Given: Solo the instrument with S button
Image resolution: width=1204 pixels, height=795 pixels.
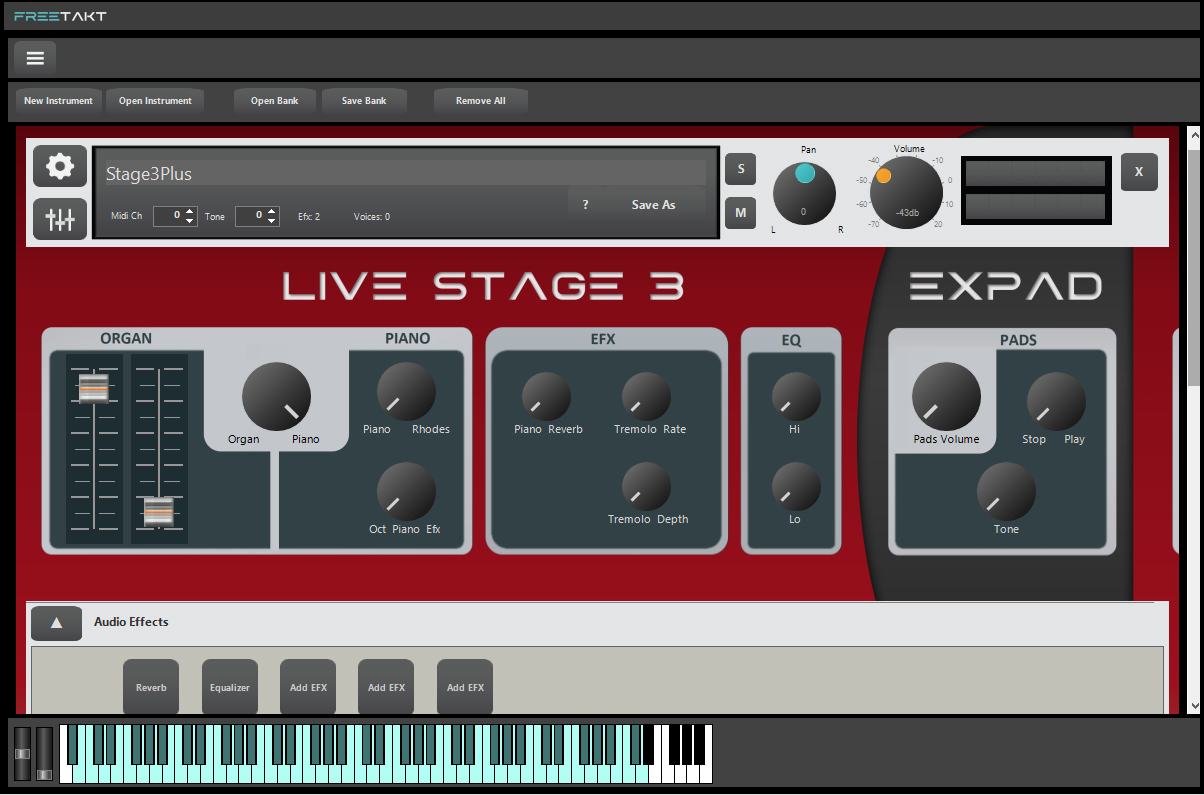Looking at the screenshot, I should pos(740,169).
